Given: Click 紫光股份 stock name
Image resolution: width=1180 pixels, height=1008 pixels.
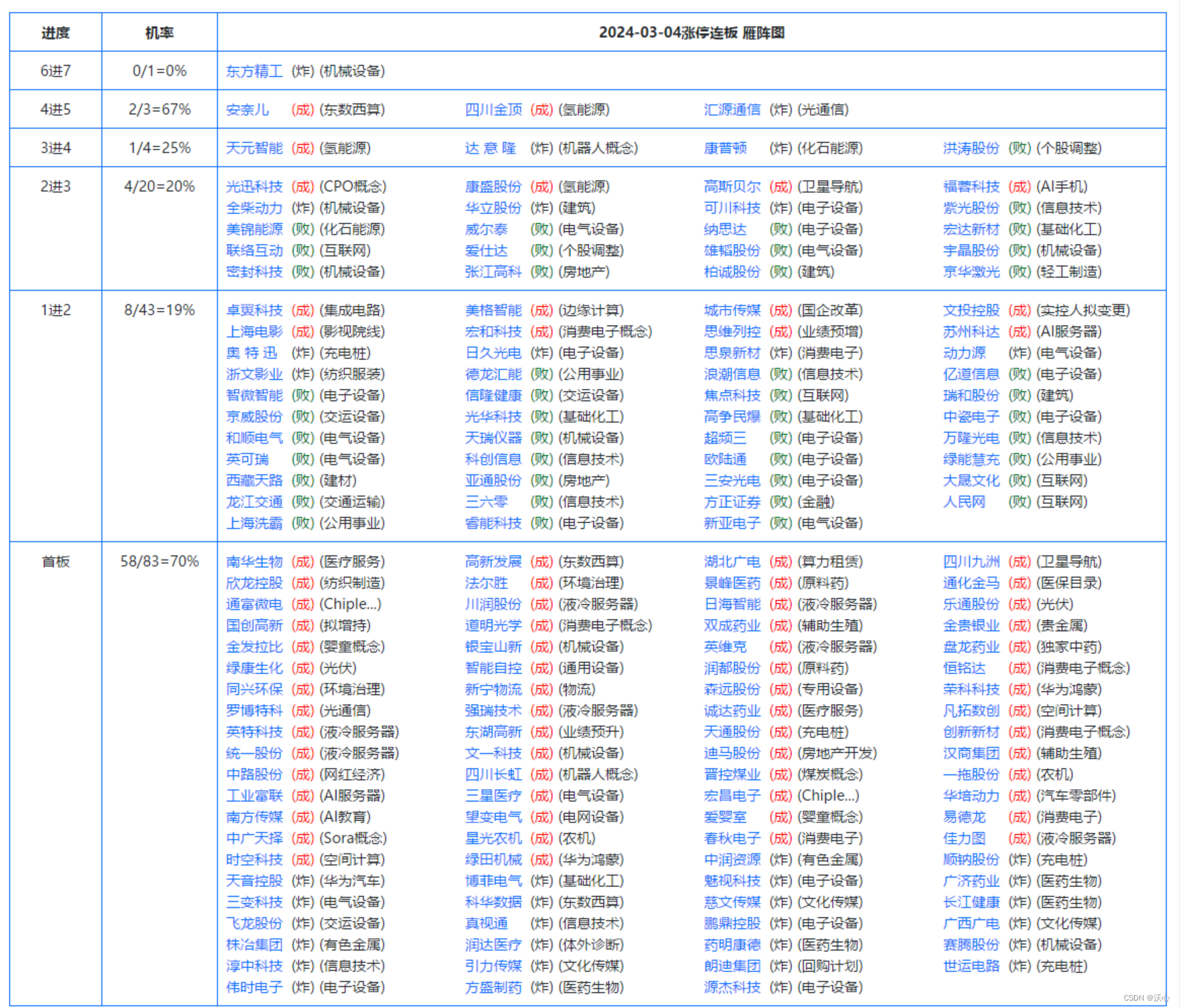Looking at the screenshot, I should pos(971,208).
